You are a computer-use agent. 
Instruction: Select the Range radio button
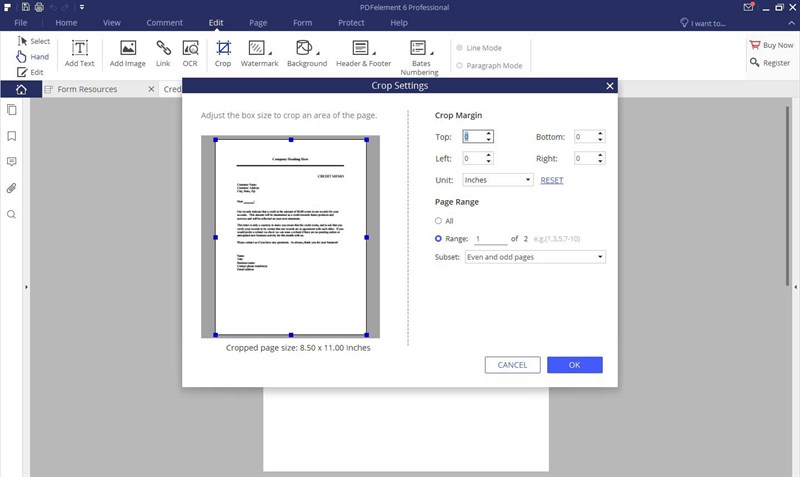coord(438,238)
